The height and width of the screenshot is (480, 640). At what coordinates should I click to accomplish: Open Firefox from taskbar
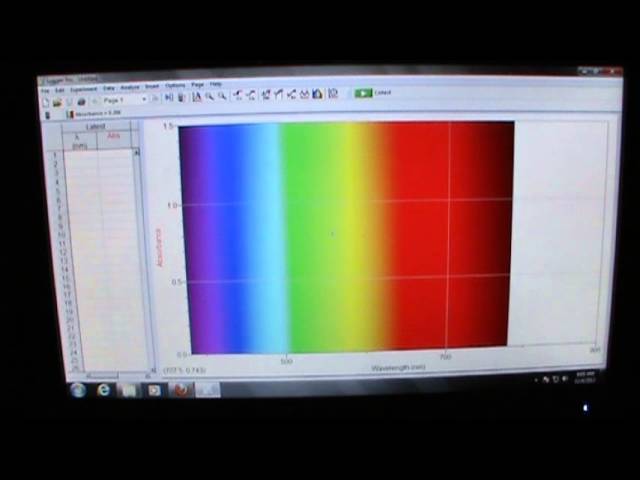point(181,391)
